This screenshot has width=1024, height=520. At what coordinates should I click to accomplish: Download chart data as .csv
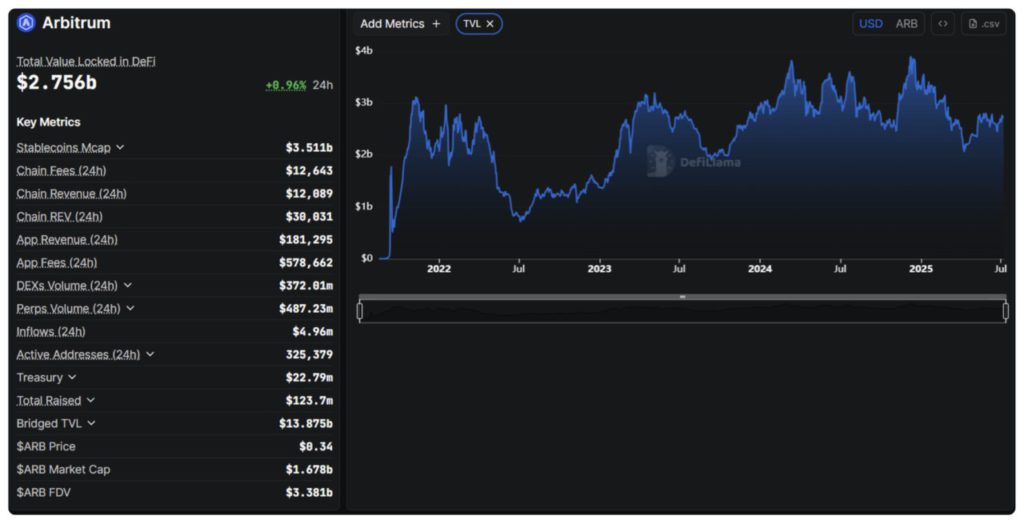point(984,24)
